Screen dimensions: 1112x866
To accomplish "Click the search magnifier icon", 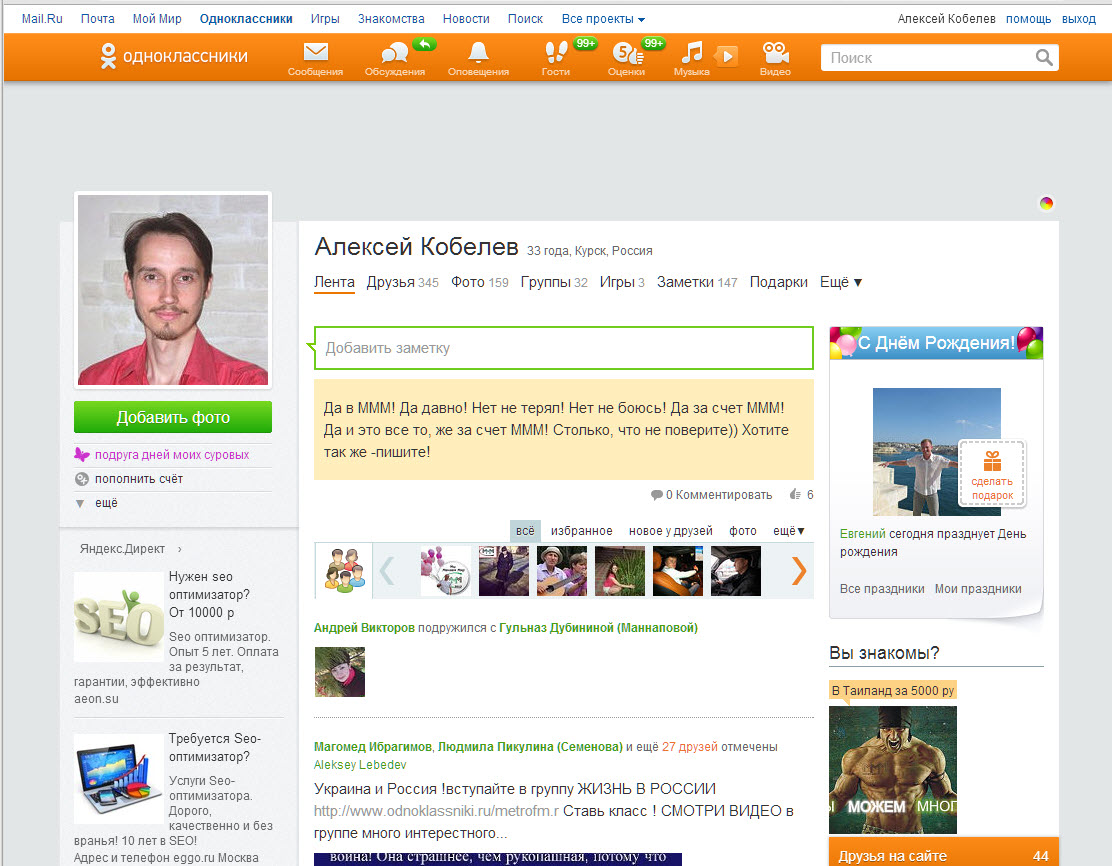I will [1043, 57].
